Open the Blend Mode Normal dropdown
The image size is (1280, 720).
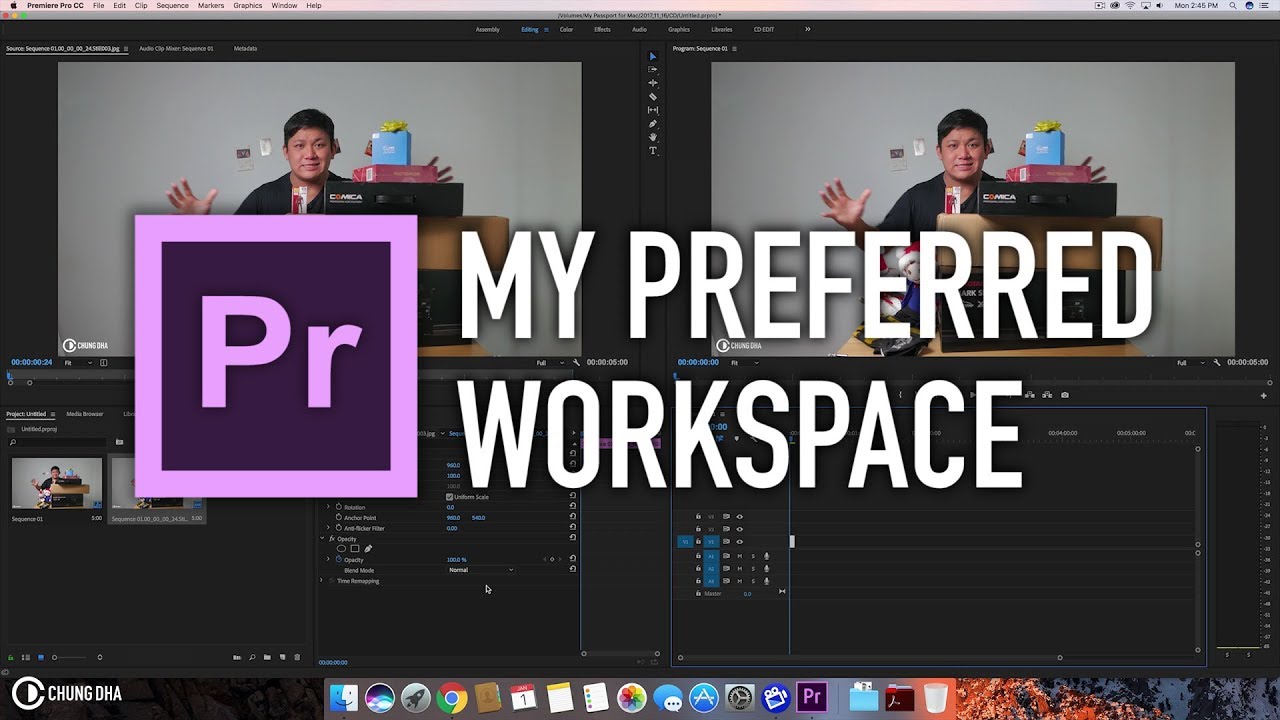[481, 570]
